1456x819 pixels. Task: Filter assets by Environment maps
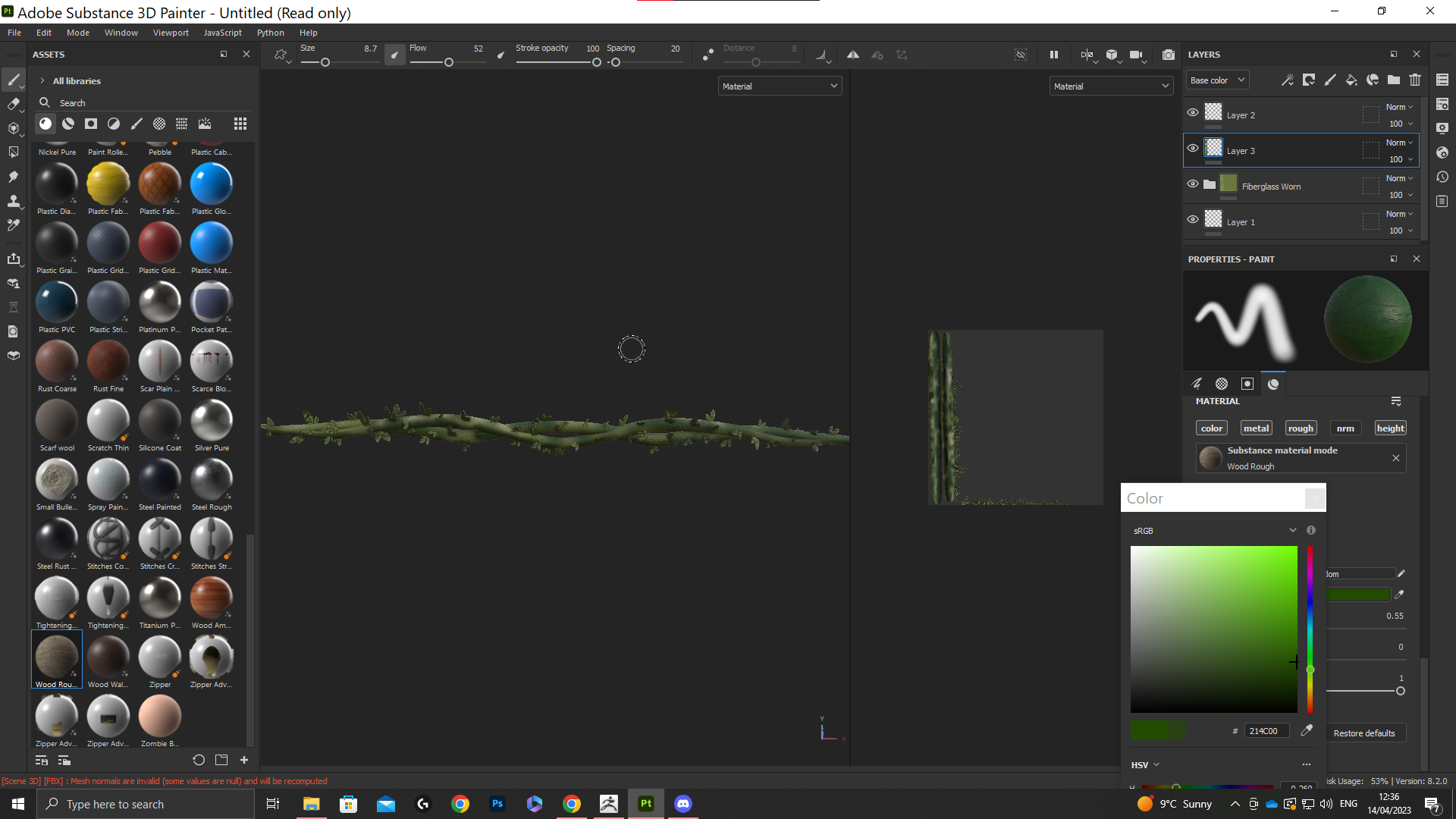point(205,124)
